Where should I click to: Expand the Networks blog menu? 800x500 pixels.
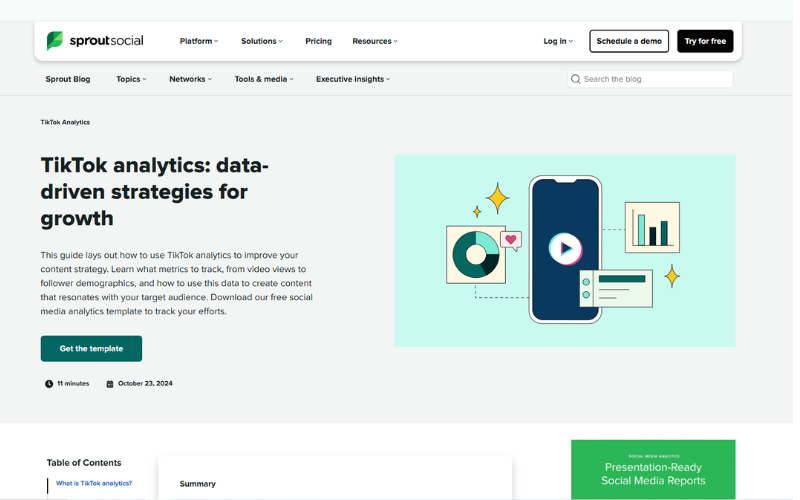(192, 80)
